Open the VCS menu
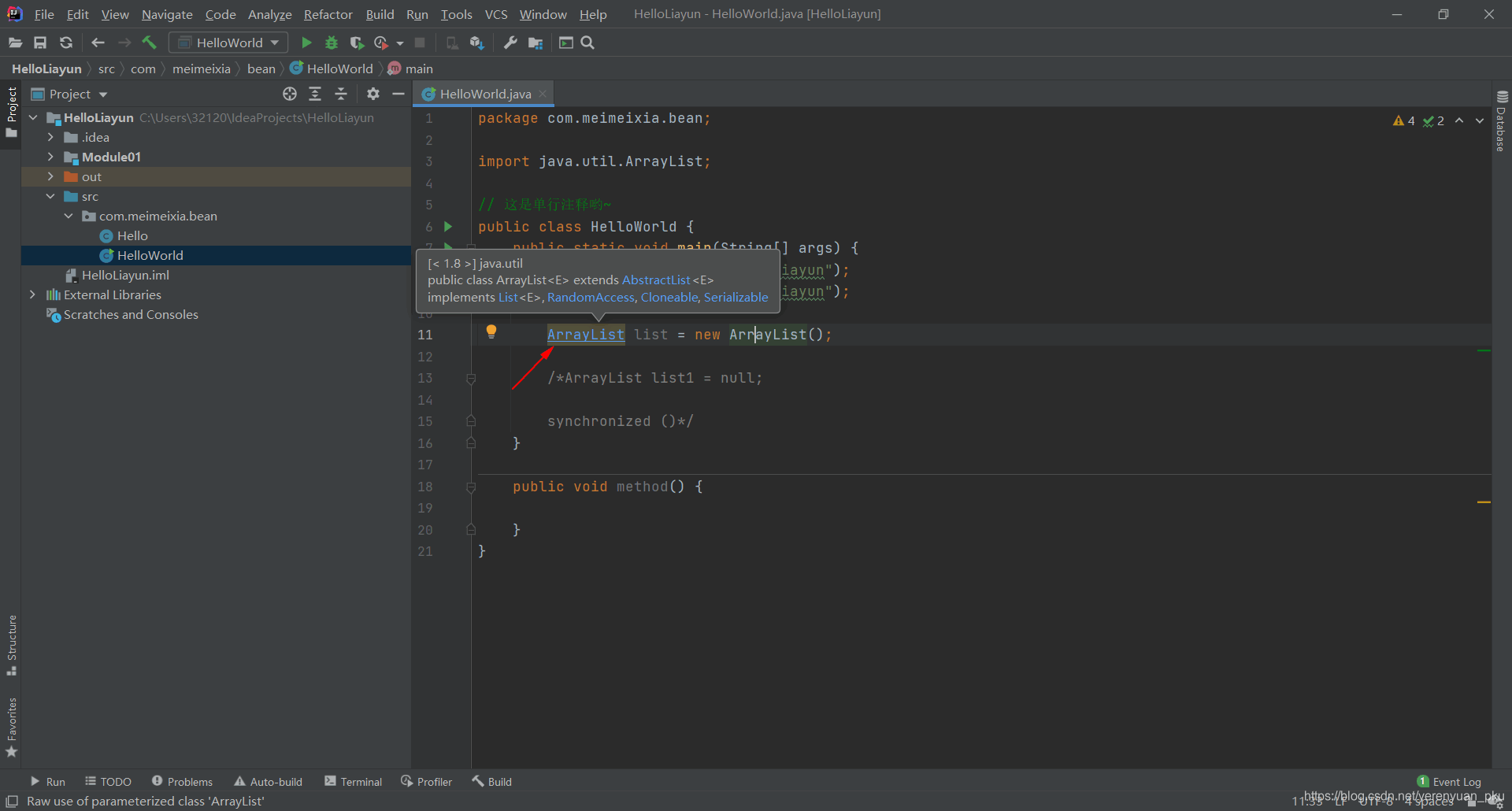1512x811 pixels. pos(496,14)
